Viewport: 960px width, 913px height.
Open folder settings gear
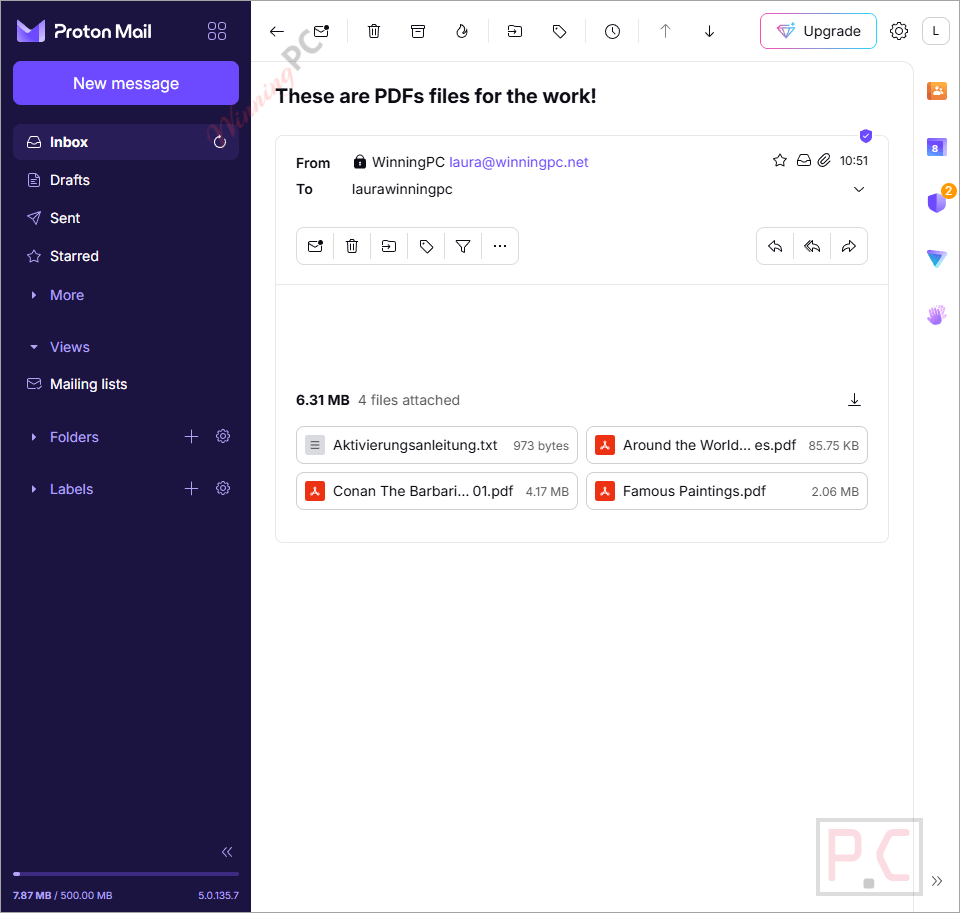[223, 437]
